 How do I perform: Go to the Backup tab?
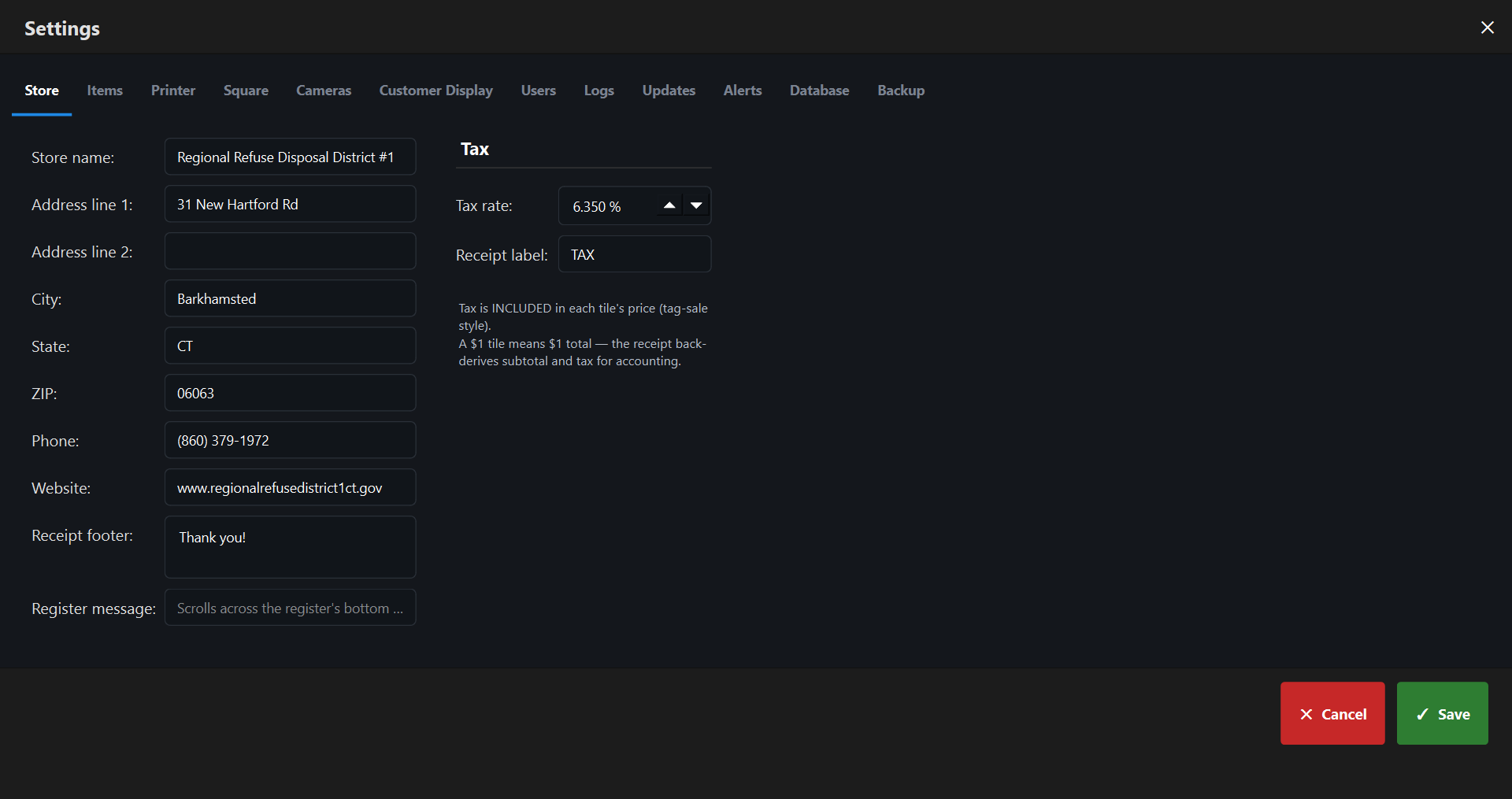point(901,91)
